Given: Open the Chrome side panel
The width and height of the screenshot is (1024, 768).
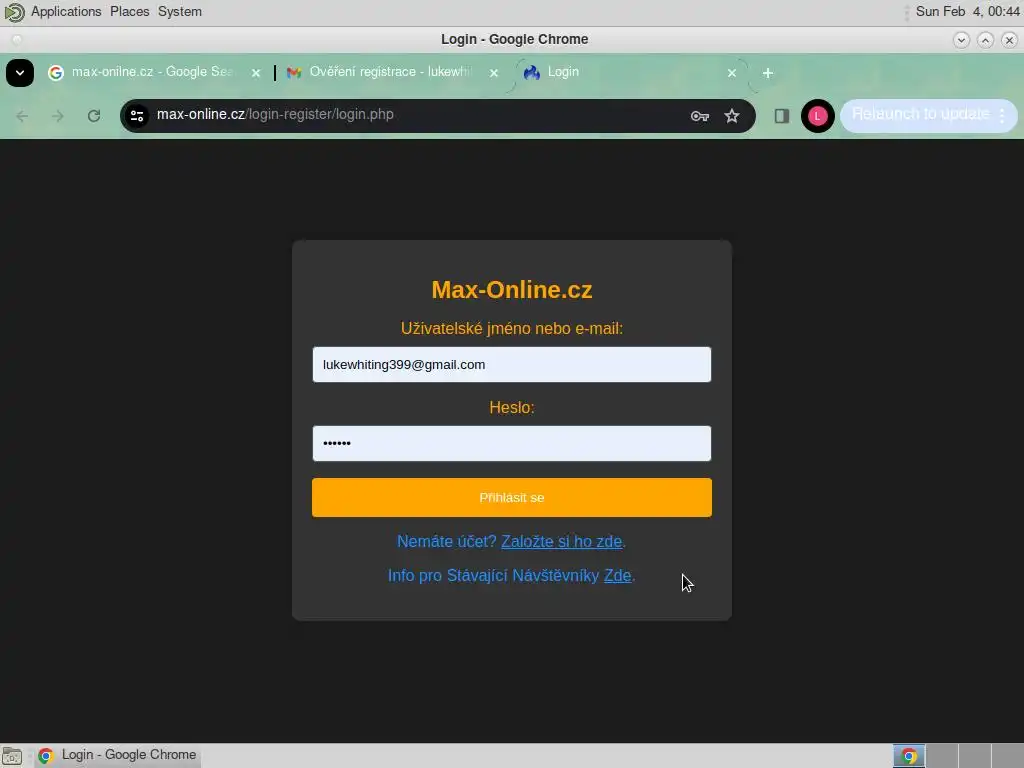Looking at the screenshot, I should point(782,116).
